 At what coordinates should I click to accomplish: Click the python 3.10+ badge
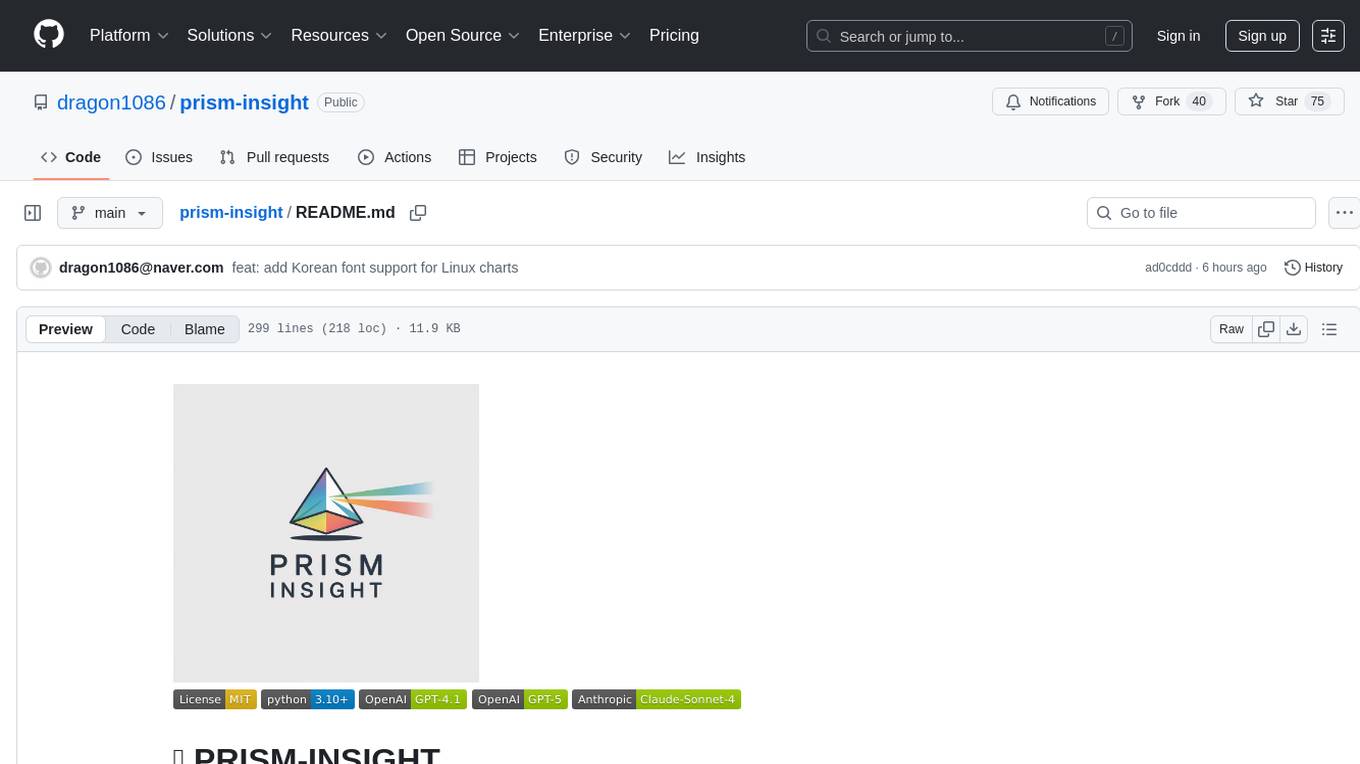coord(308,699)
